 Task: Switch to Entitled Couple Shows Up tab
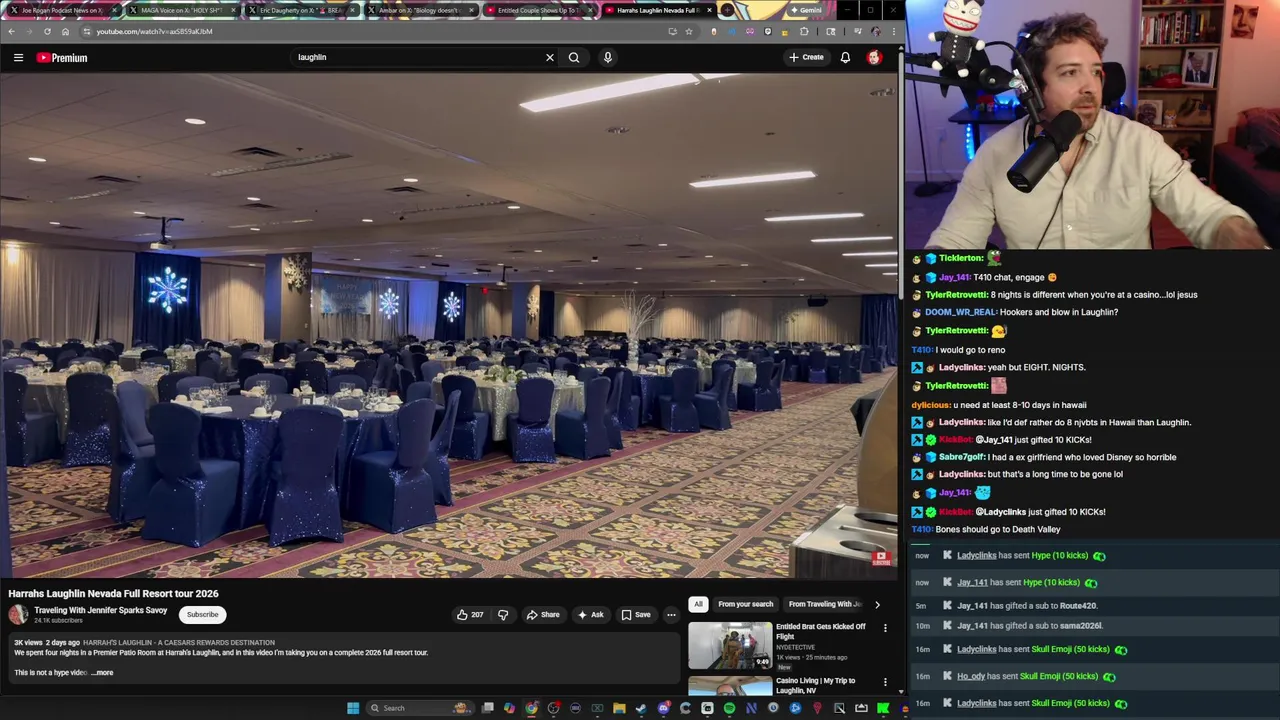pos(538,10)
